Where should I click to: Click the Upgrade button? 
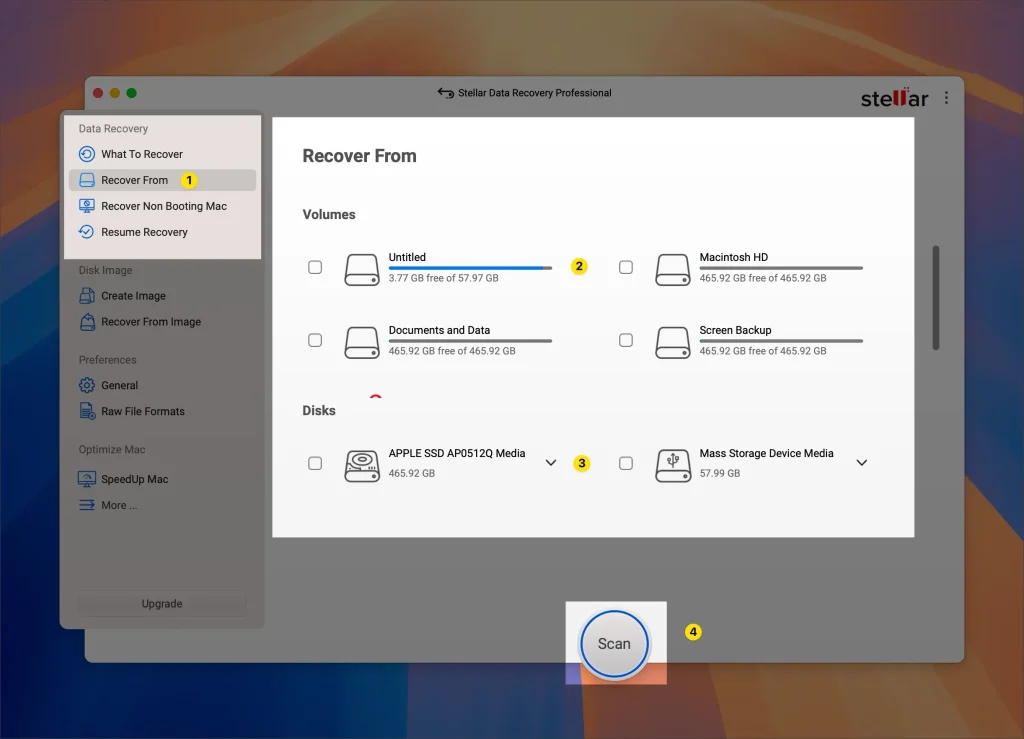161,603
